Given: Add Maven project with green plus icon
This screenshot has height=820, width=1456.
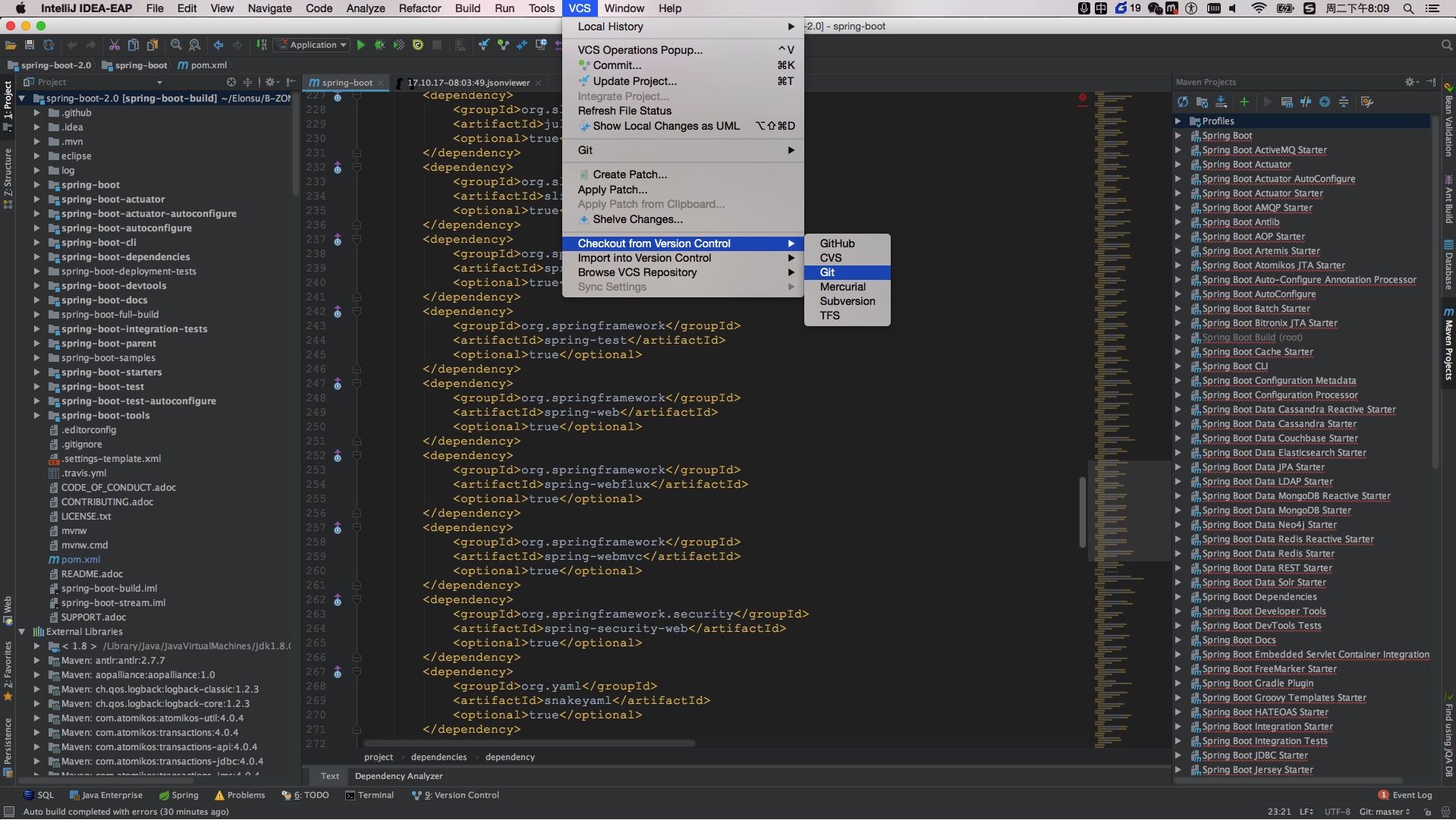Looking at the screenshot, I should pyautogui.click(x=1244, y=102).
